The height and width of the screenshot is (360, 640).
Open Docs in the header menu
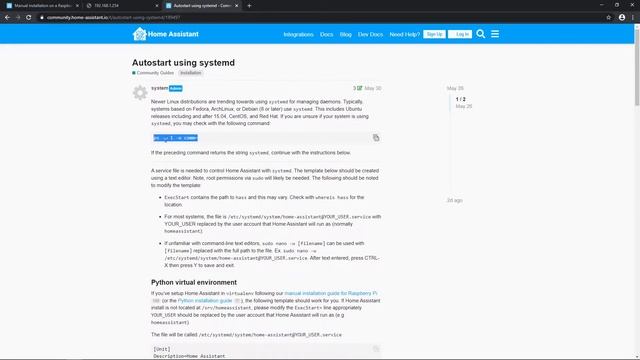327,34
